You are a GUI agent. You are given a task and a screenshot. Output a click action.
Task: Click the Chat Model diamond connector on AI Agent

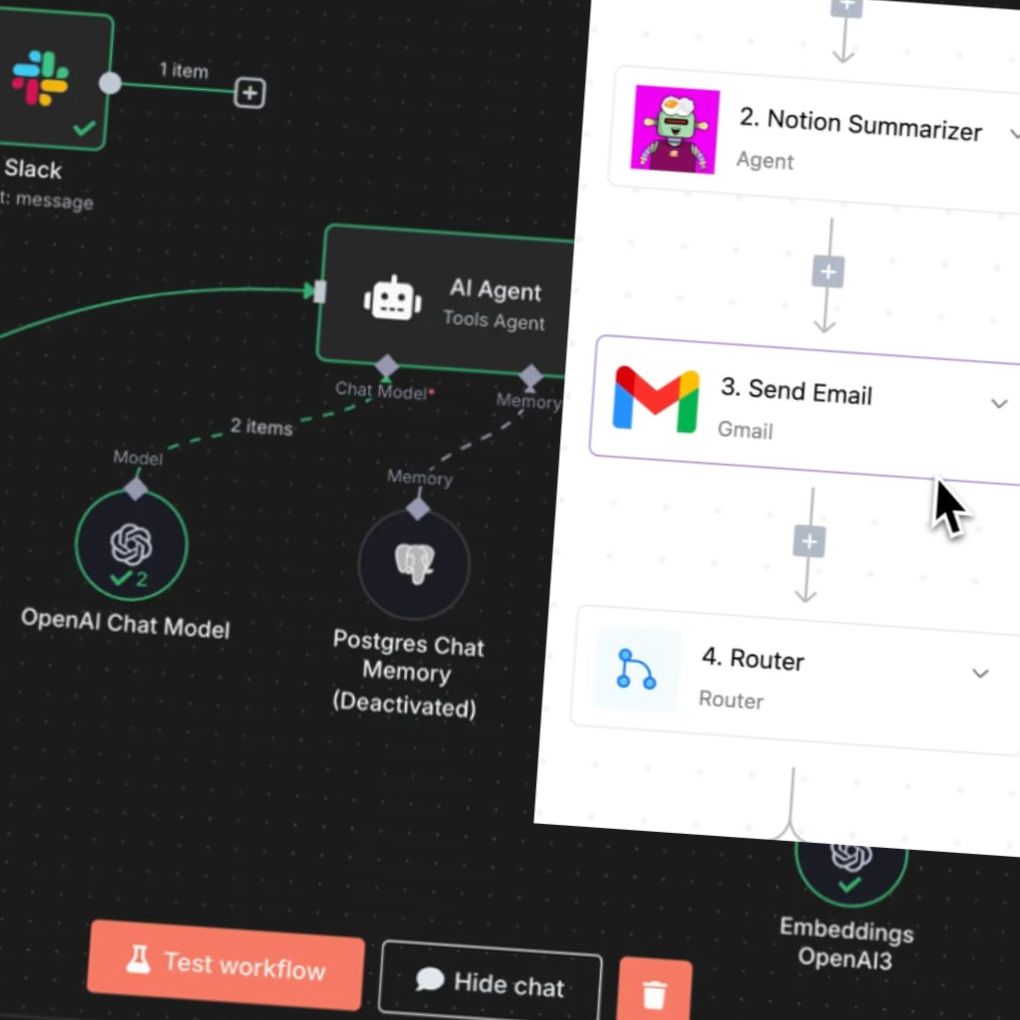point(386,366)
